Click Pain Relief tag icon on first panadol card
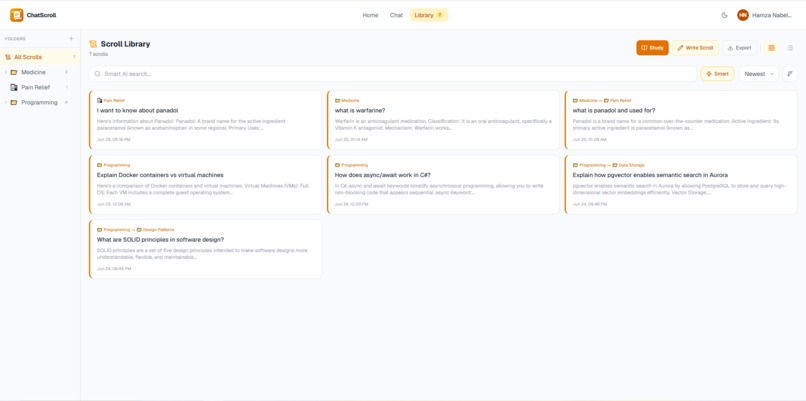This screenshot has height=401, width=806. [x=100, y=101]
